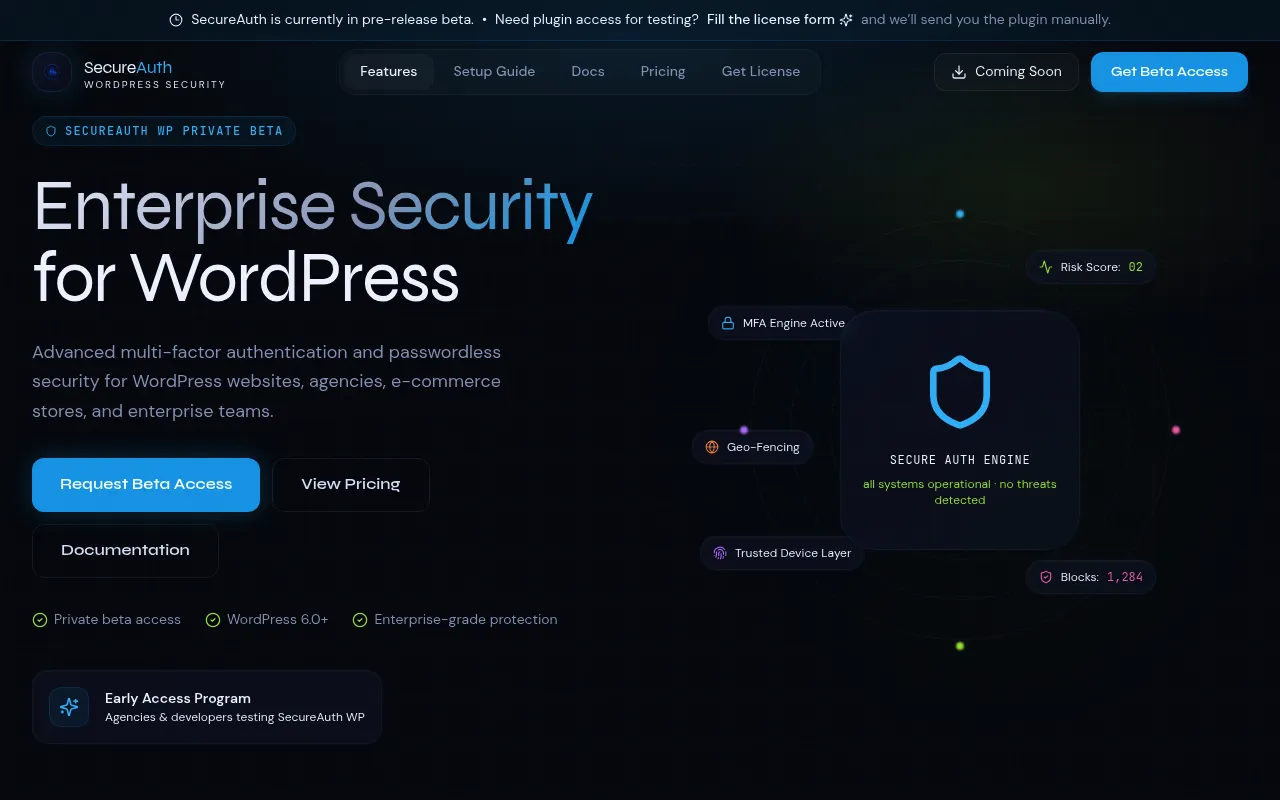Click the WORDPRESS SECURITY tagline
The height and width of the screenshot is (800, 1280).
coord(155,85)
